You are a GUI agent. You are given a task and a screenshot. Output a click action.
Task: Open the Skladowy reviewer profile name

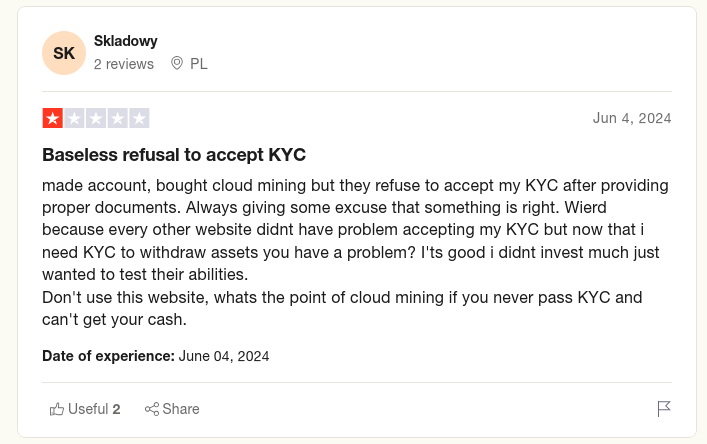click(x=125, y=41)
